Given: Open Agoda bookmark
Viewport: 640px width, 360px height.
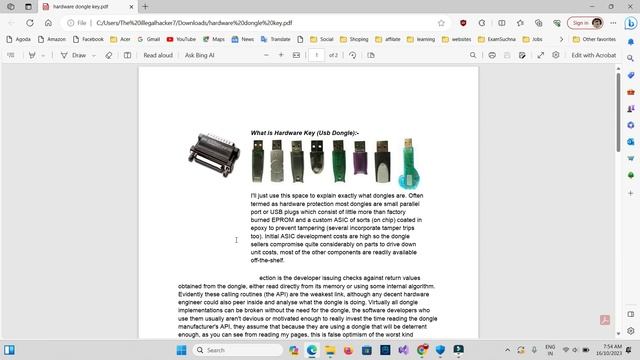Looking at the screenshot, I should pos(19,39).
